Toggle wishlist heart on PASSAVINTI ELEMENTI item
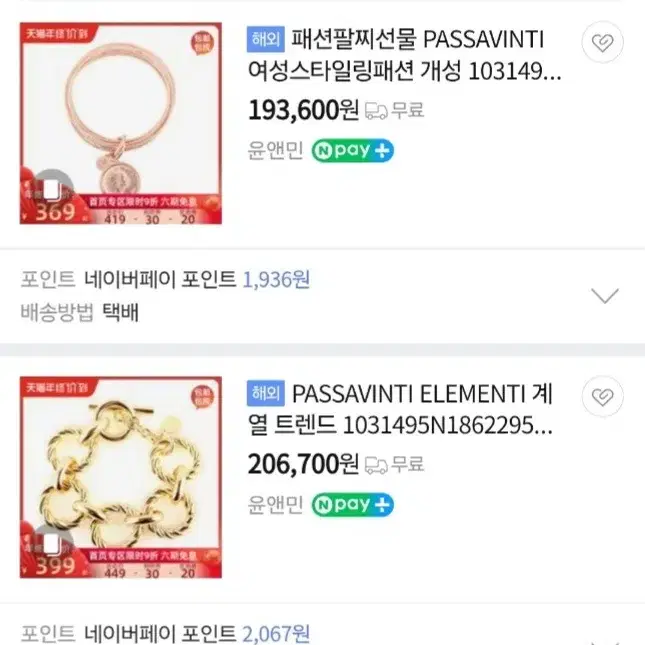 tap(603, 396)
